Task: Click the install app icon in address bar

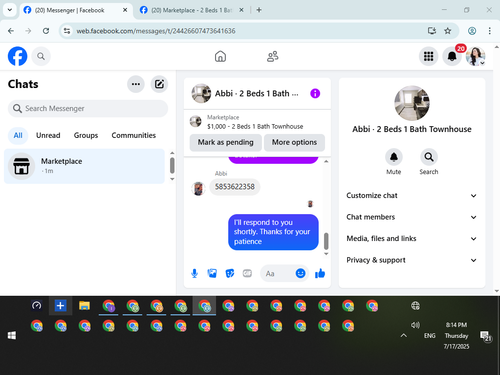Action: click(x=432, y=31)
